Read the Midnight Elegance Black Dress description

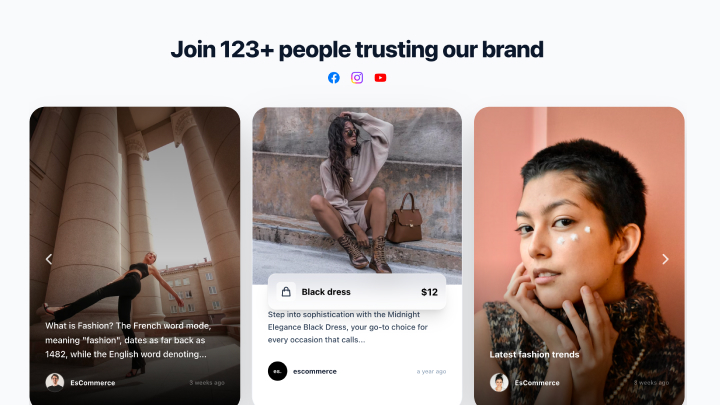tap(348, 327)
